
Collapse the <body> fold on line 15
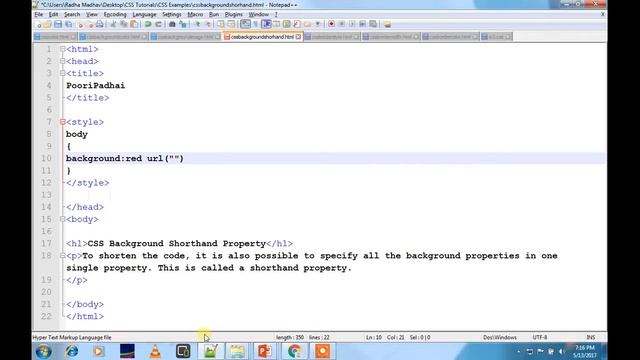pos(62,219)
